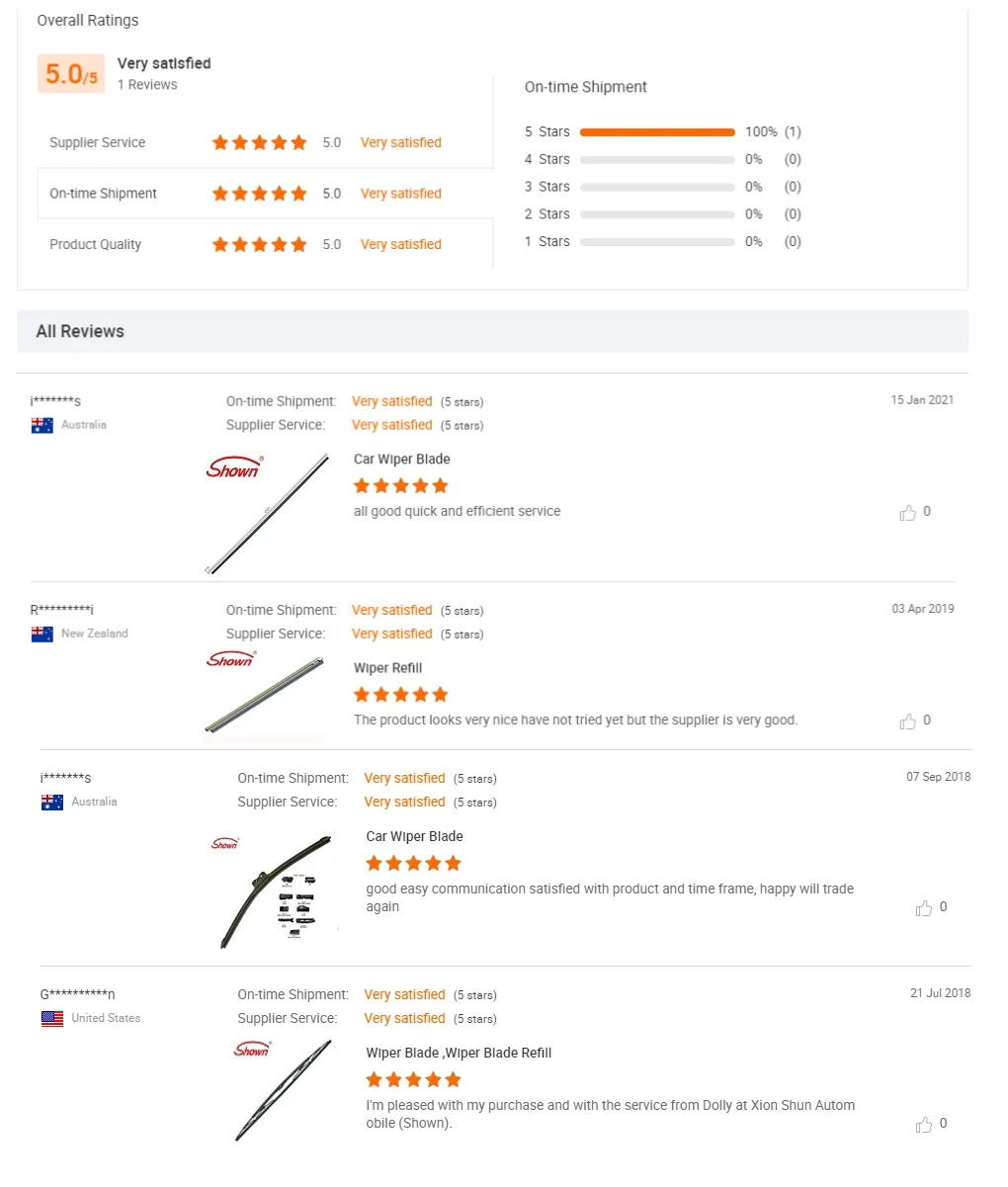The height and width of the screenshot is (1187, 1008).
Task: Select the All Reviews section header
Action: [x=79, y=331]
